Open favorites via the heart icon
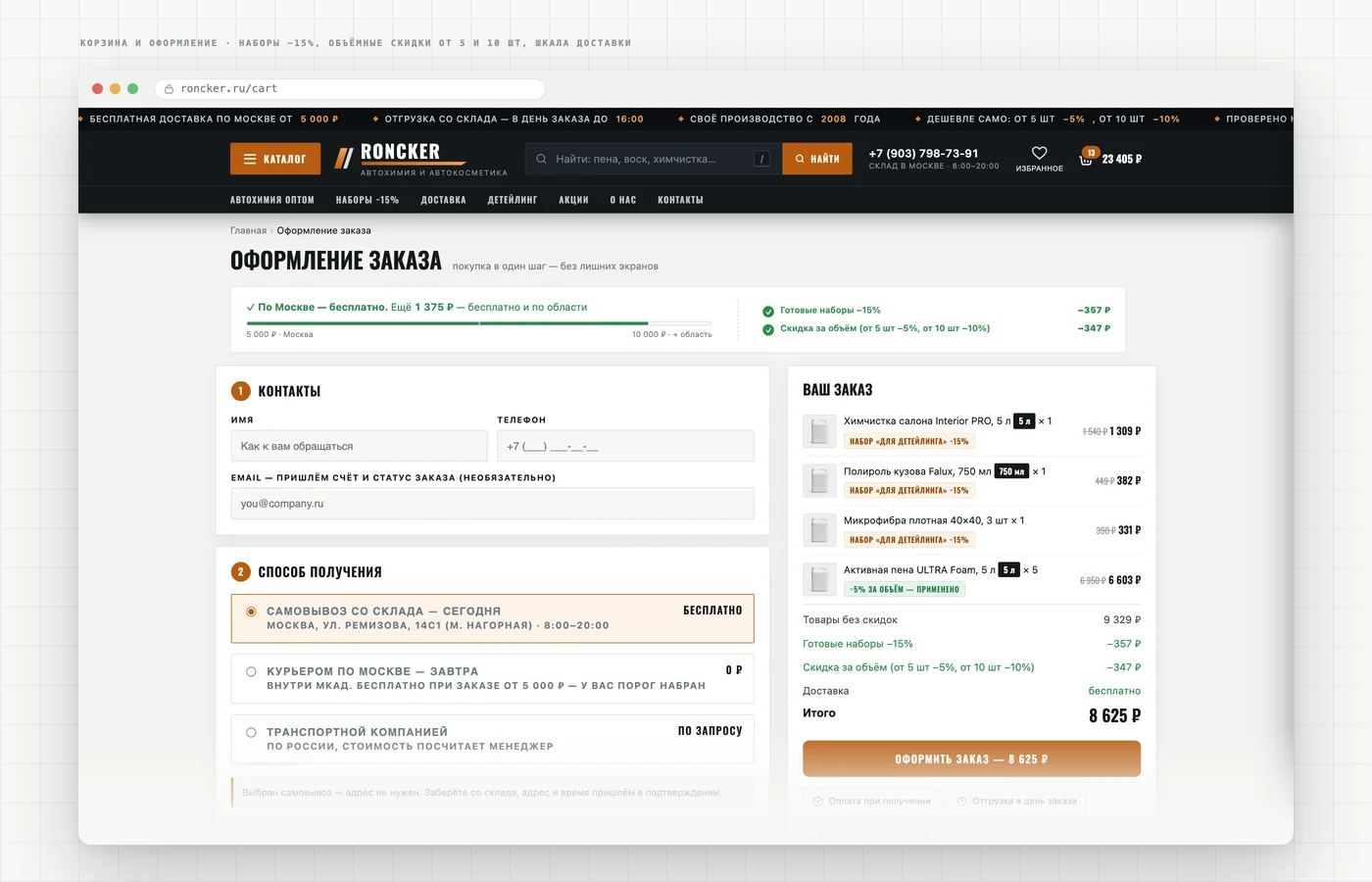The height and width of the screenshot is (882, 1372). click(x=1040, y=153)
